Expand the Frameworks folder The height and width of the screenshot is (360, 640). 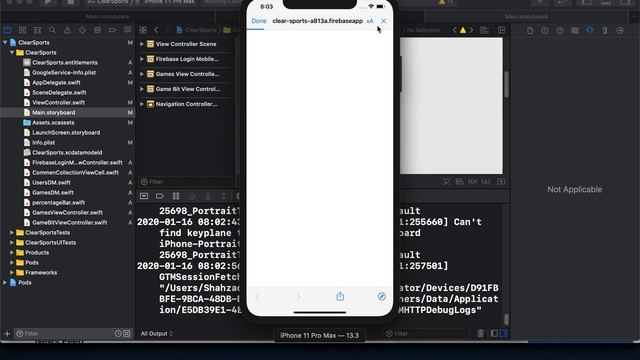(12, 272)
